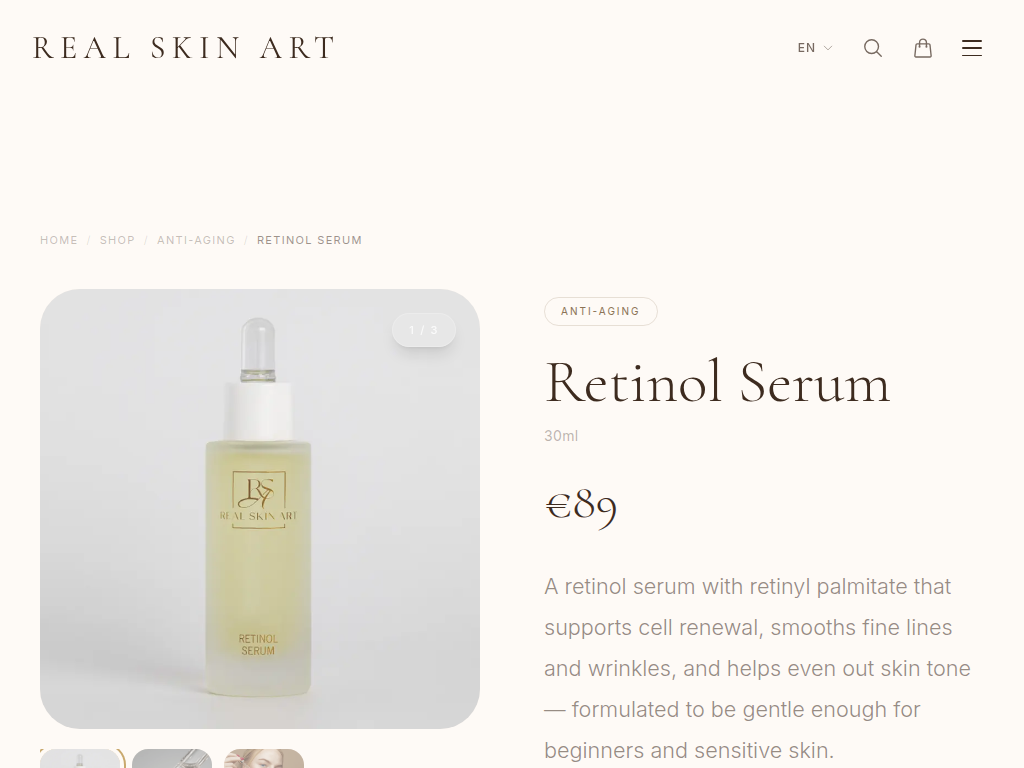Click the €89 price text
The height and width of the screenshot is (768, 1024).
[x=581, y=506]
